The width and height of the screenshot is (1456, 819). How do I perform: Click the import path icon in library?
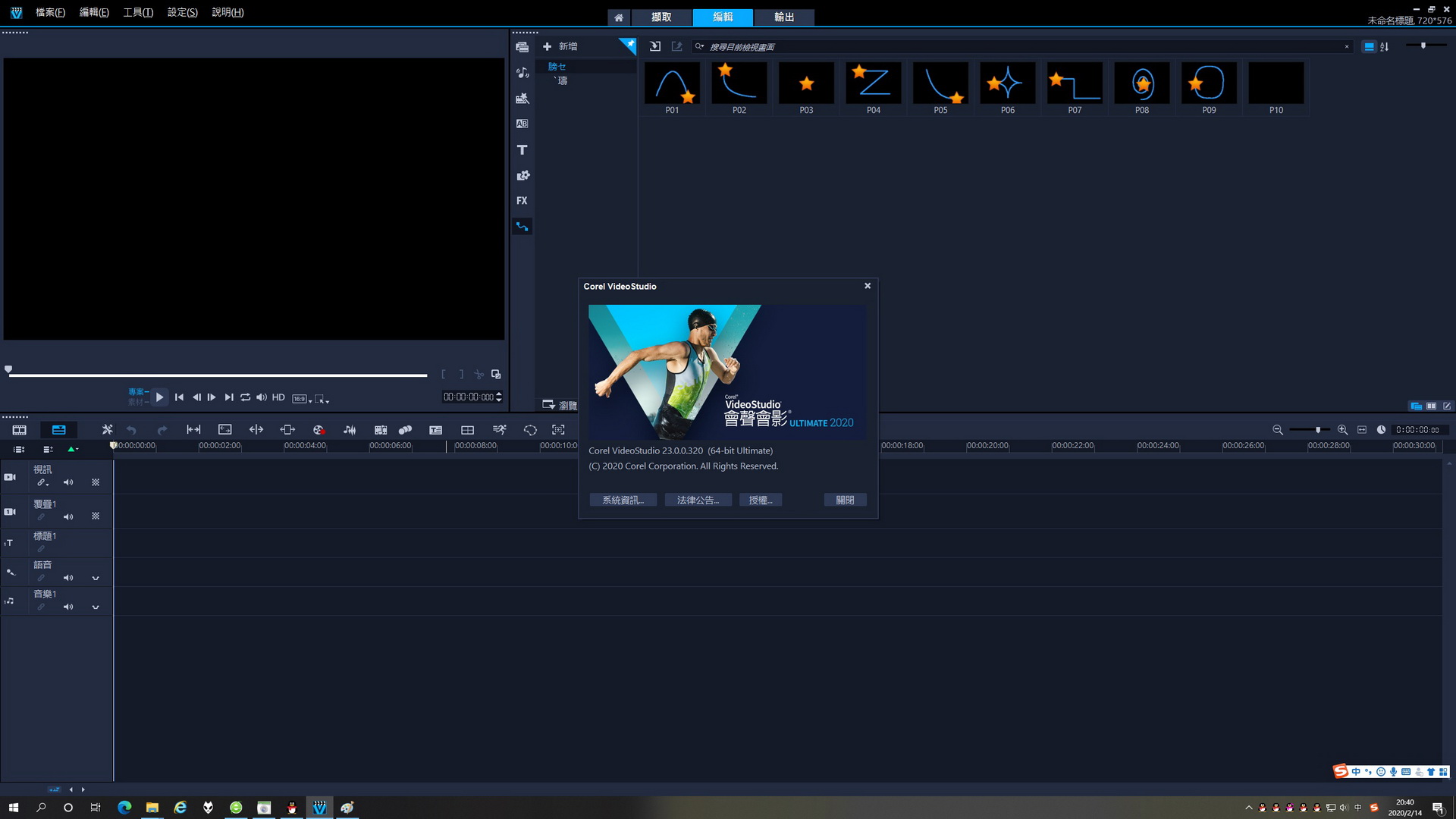point(655,47)
